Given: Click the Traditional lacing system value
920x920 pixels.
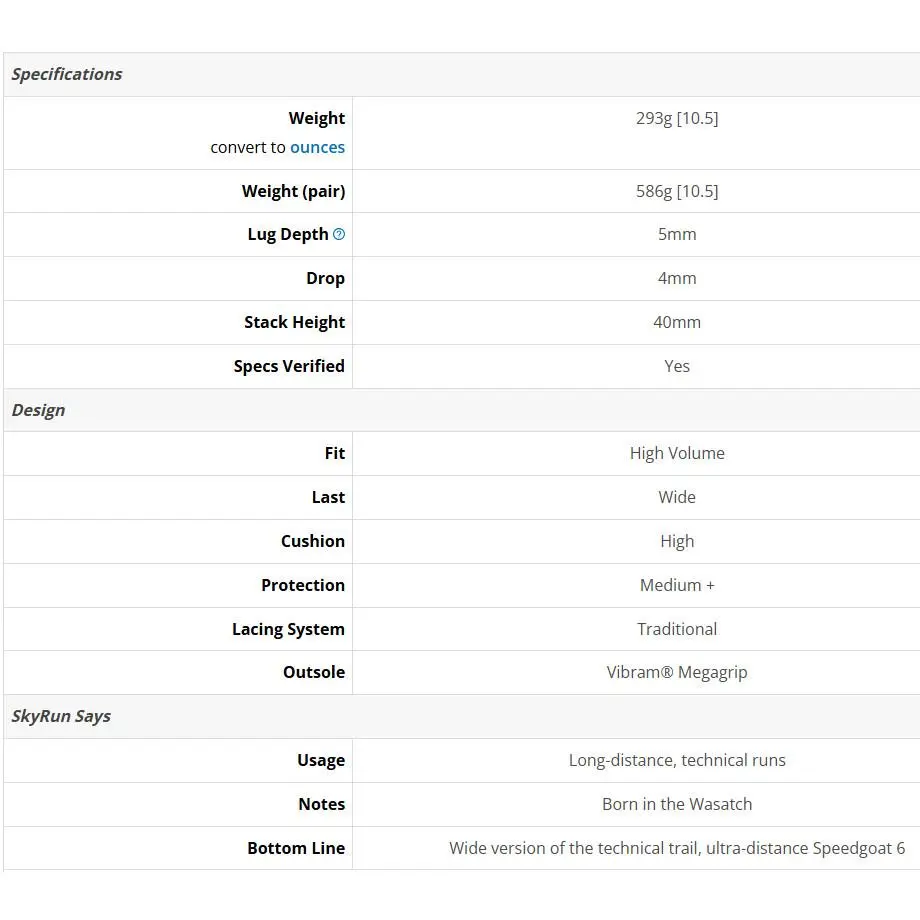Looking at the screenshot, I should click(677, 629).
